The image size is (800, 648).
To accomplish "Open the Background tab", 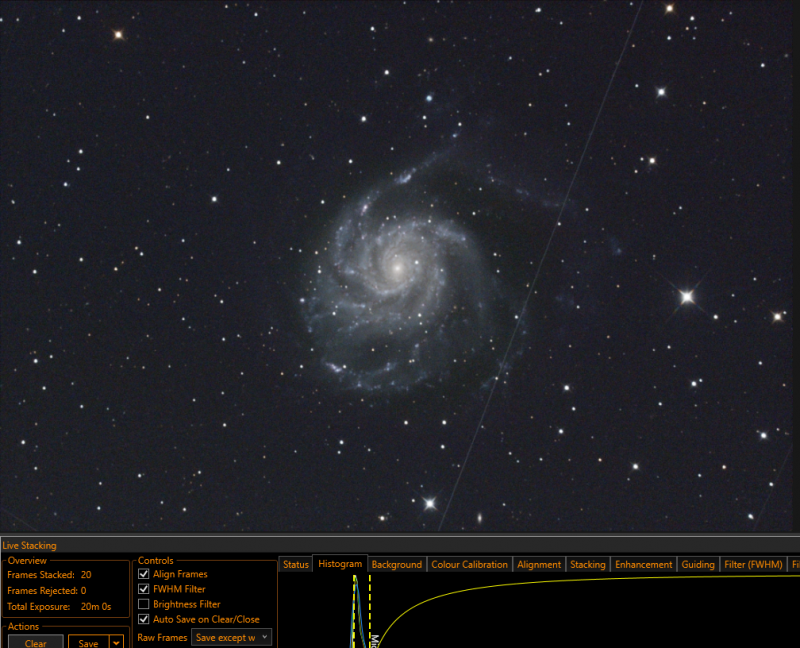I will (396, 564).
